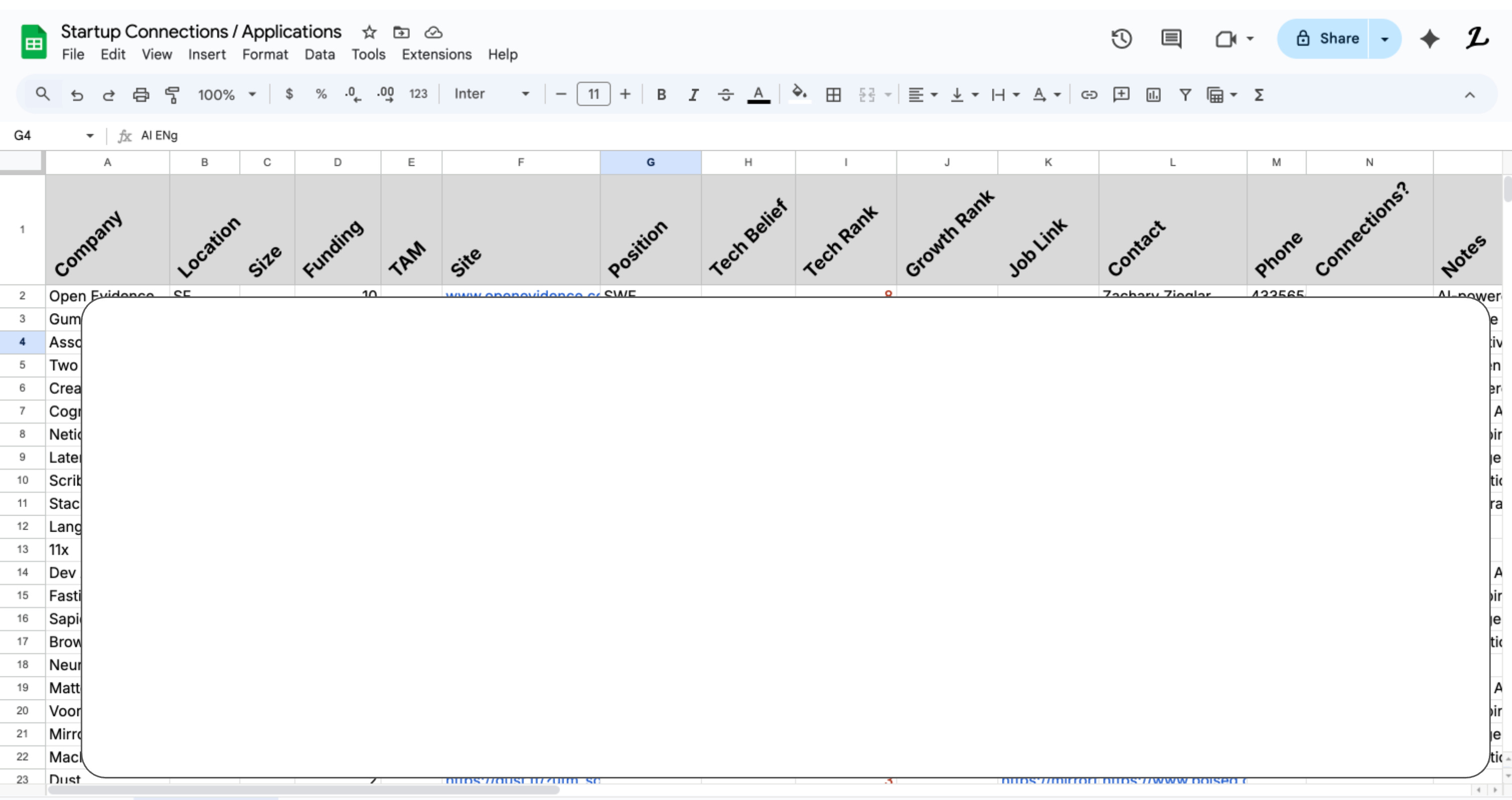
Task: Toggle strikethrough formatting
Action: [725, 94]
